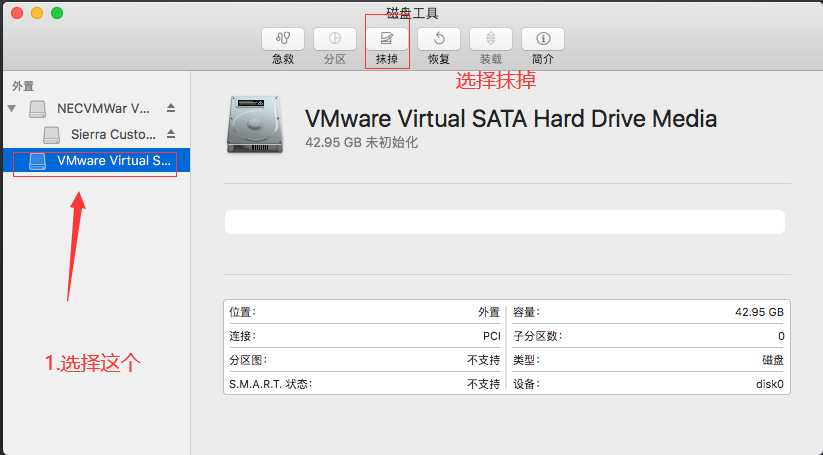The width and height of the screenshot is (823, 455).
Task: Collapse the NECVMWar V... disclosure triangle
Action: (12, 109)
